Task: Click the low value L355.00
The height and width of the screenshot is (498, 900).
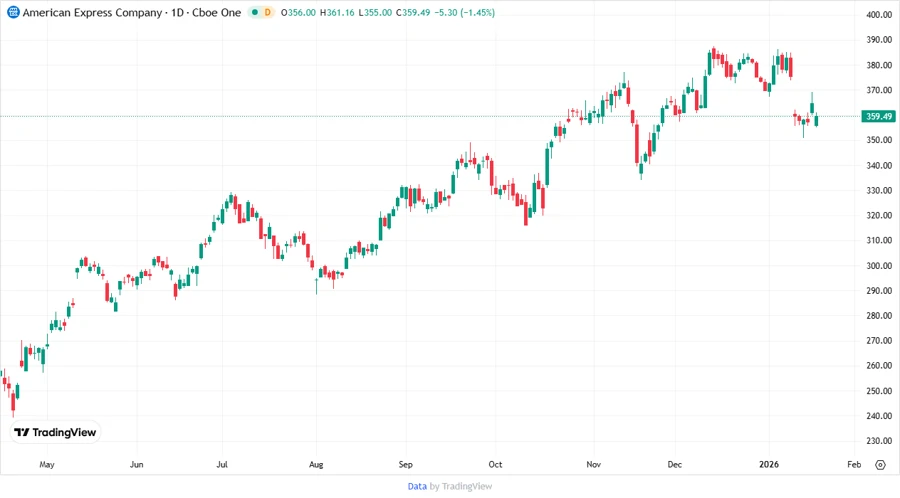Action: coord(375,13)
